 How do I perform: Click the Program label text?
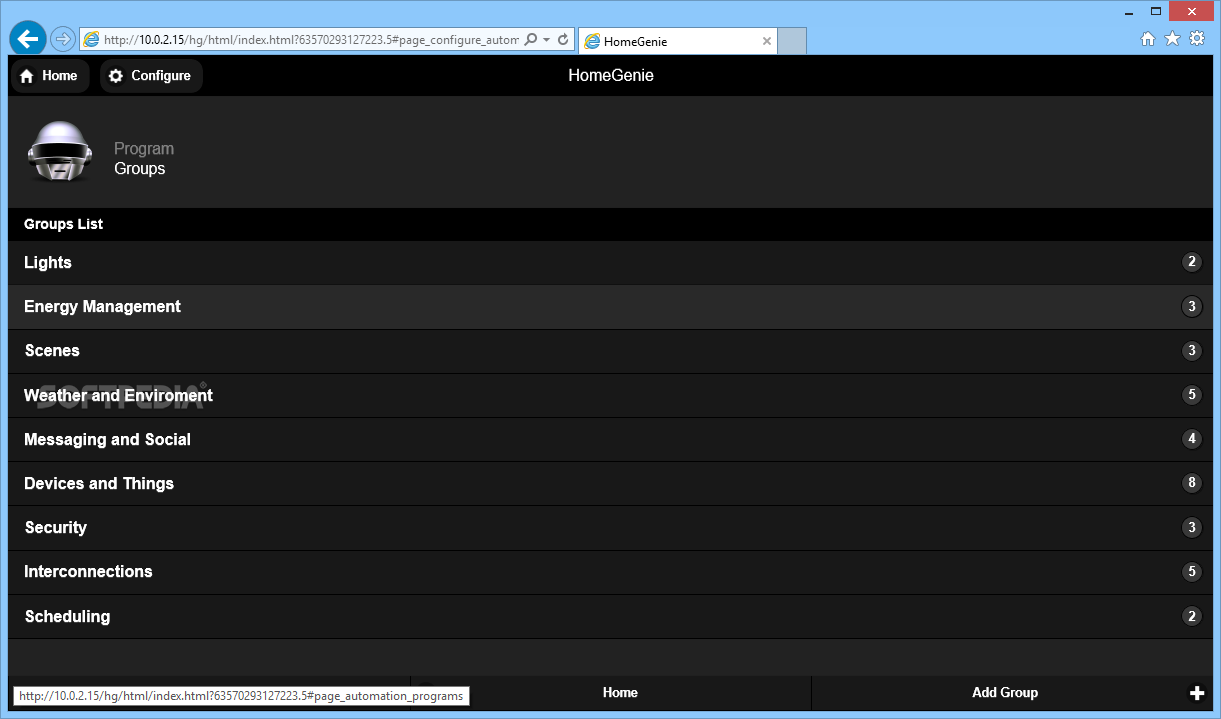click(144, 149)
